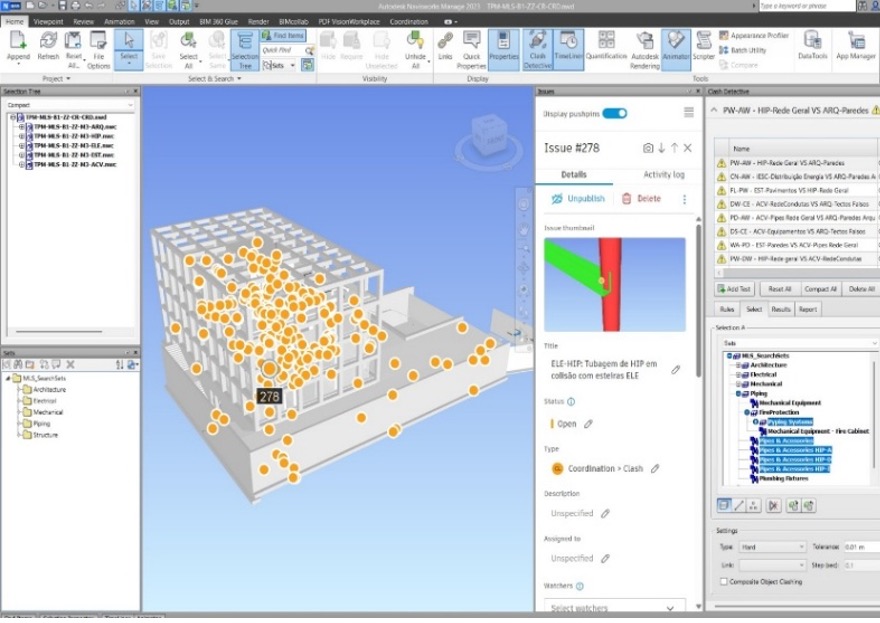Switch to the Activity log tab
Image resolution: width=880 pixels, height=623 pixels.
662,174
